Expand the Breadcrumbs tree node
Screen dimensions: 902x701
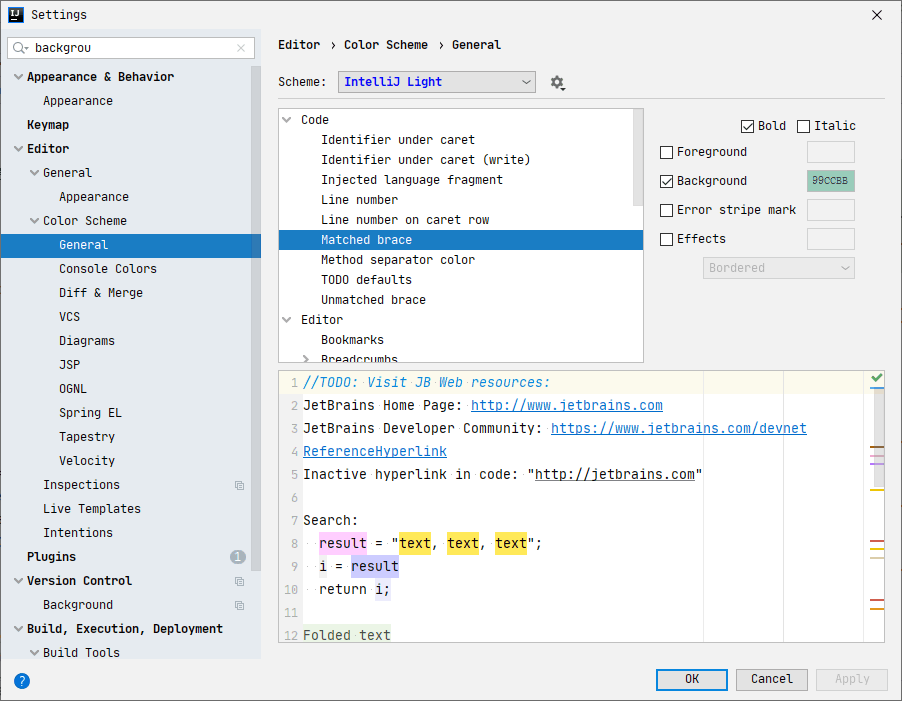306,359
